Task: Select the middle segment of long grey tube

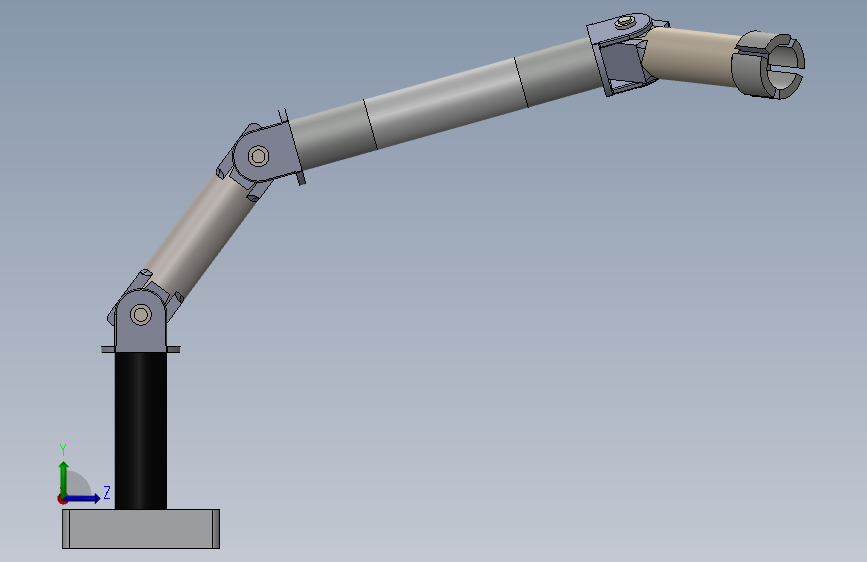Action: [x=447, y=103]
